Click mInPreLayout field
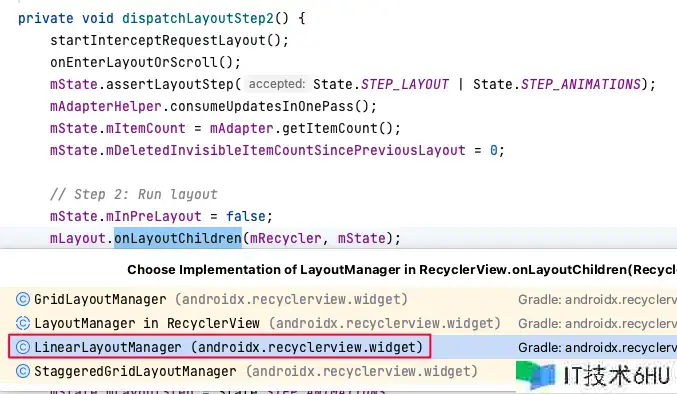This screenshot has width=677, height=394. point(154,216)
